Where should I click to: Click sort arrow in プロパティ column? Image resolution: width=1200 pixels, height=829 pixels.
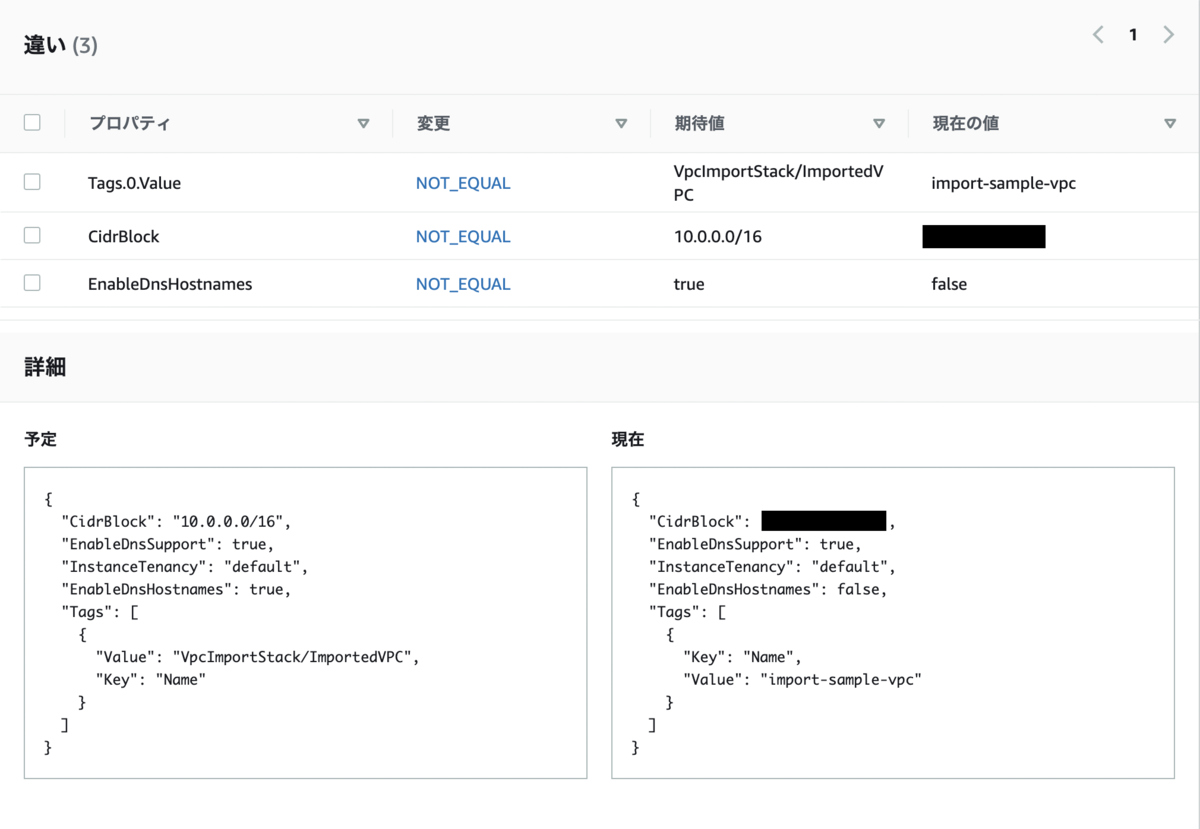point(363,124)
